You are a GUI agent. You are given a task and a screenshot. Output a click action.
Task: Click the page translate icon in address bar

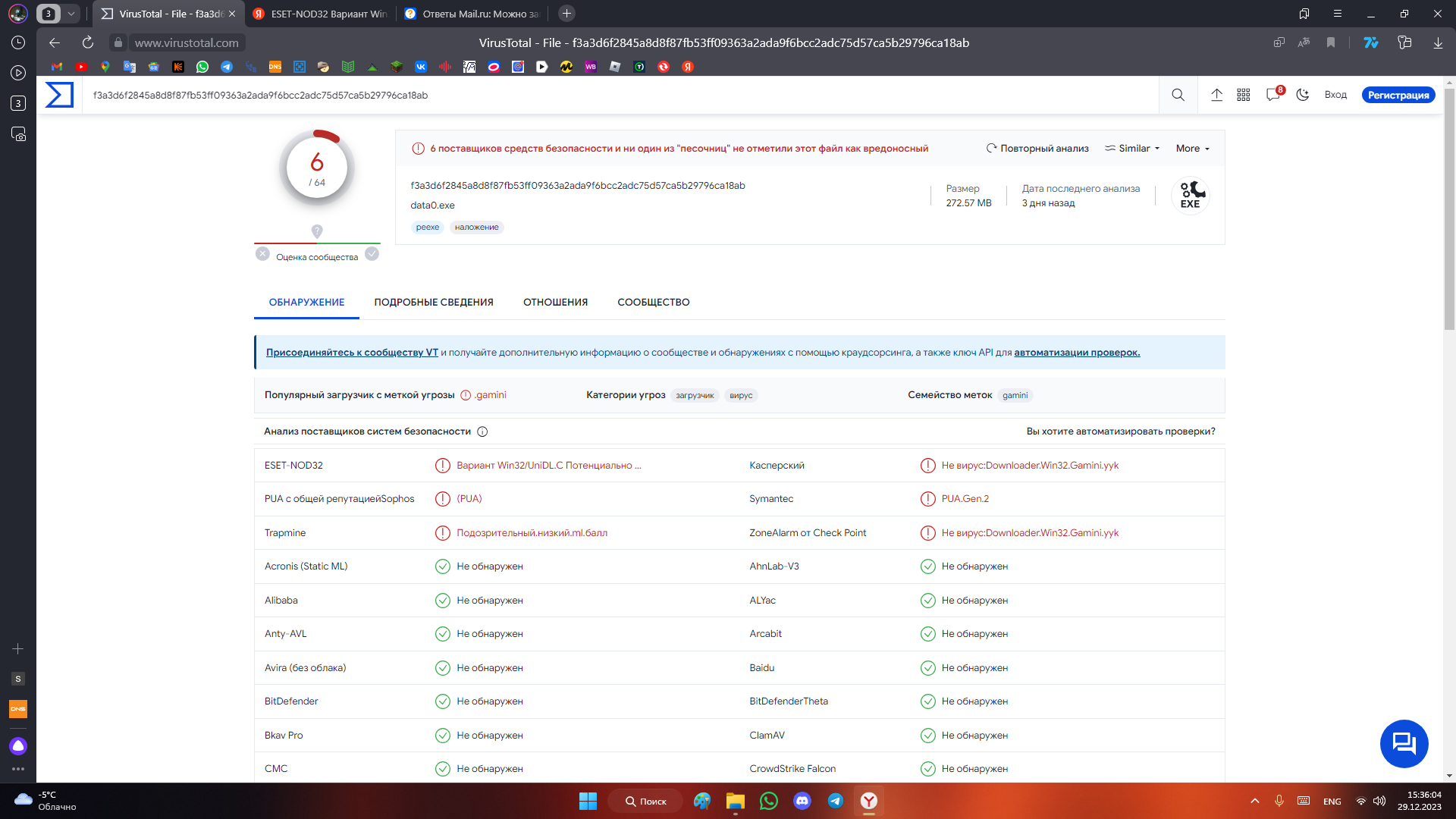click(1304, 42)
